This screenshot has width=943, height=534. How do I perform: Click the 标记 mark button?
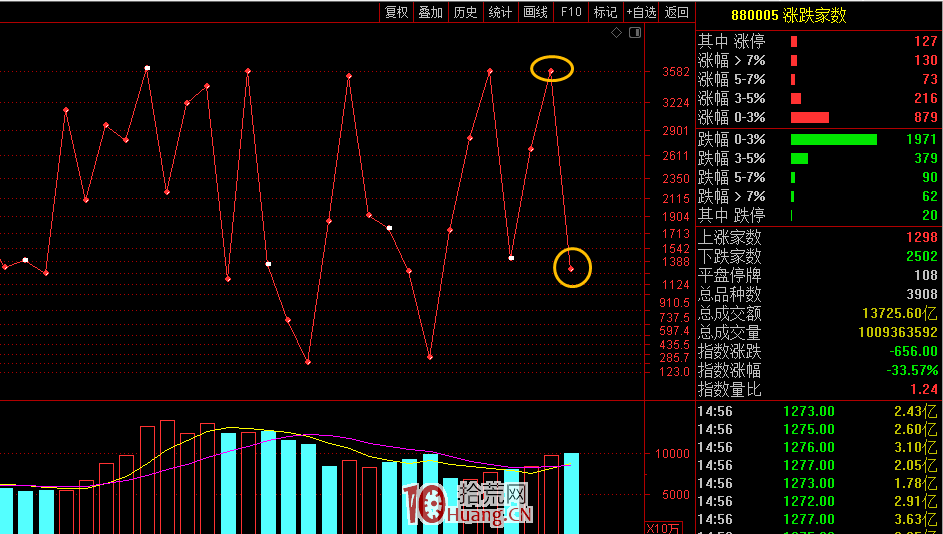[x=605, y=12]
